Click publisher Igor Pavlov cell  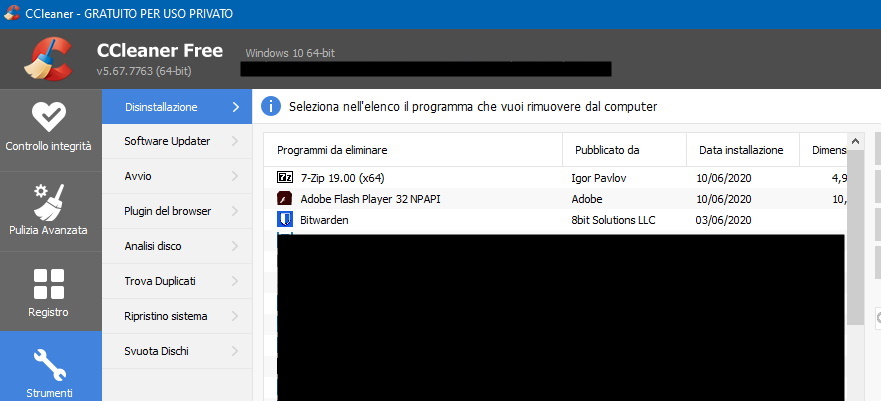point(599,179)
